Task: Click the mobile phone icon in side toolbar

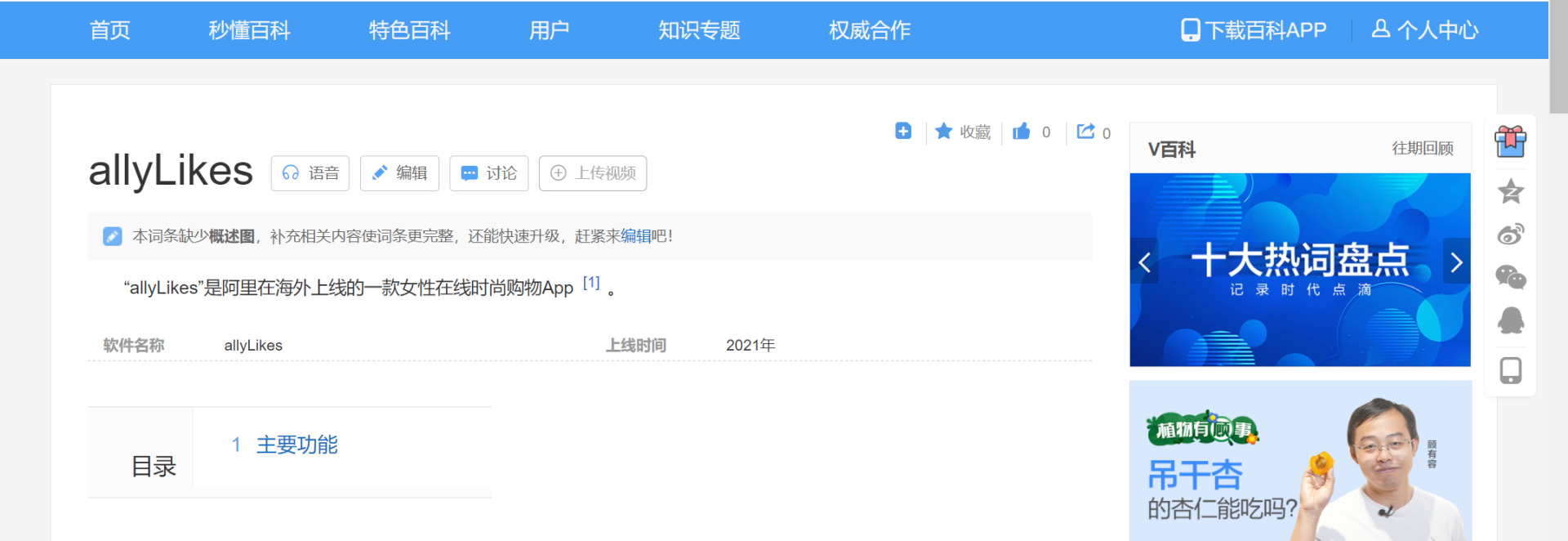Action: [x=1511, y=370]
